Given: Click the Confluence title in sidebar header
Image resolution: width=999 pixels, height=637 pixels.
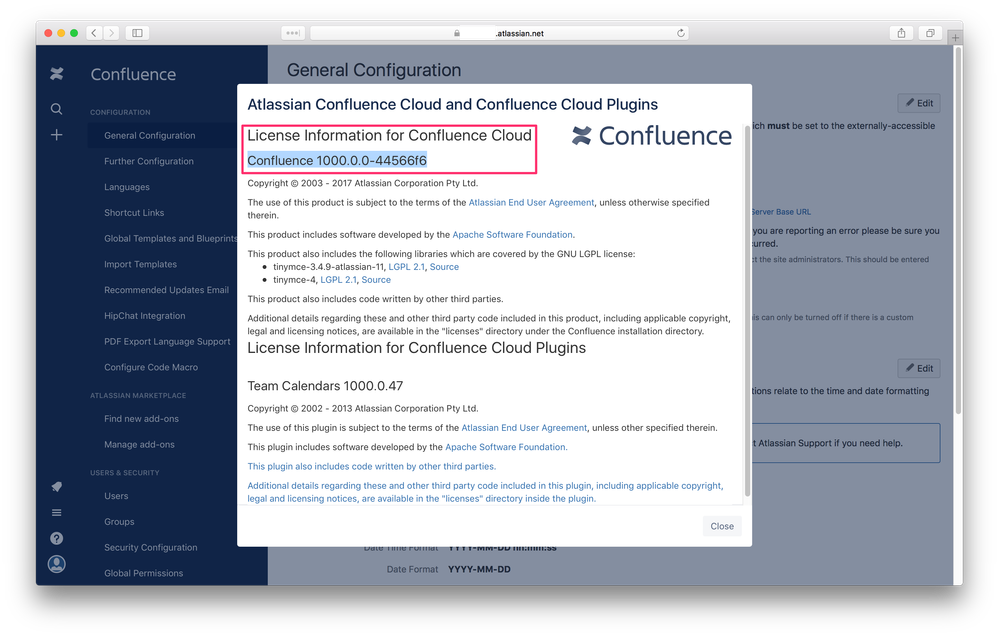Looking at the screenshot, I should point(133,75).
